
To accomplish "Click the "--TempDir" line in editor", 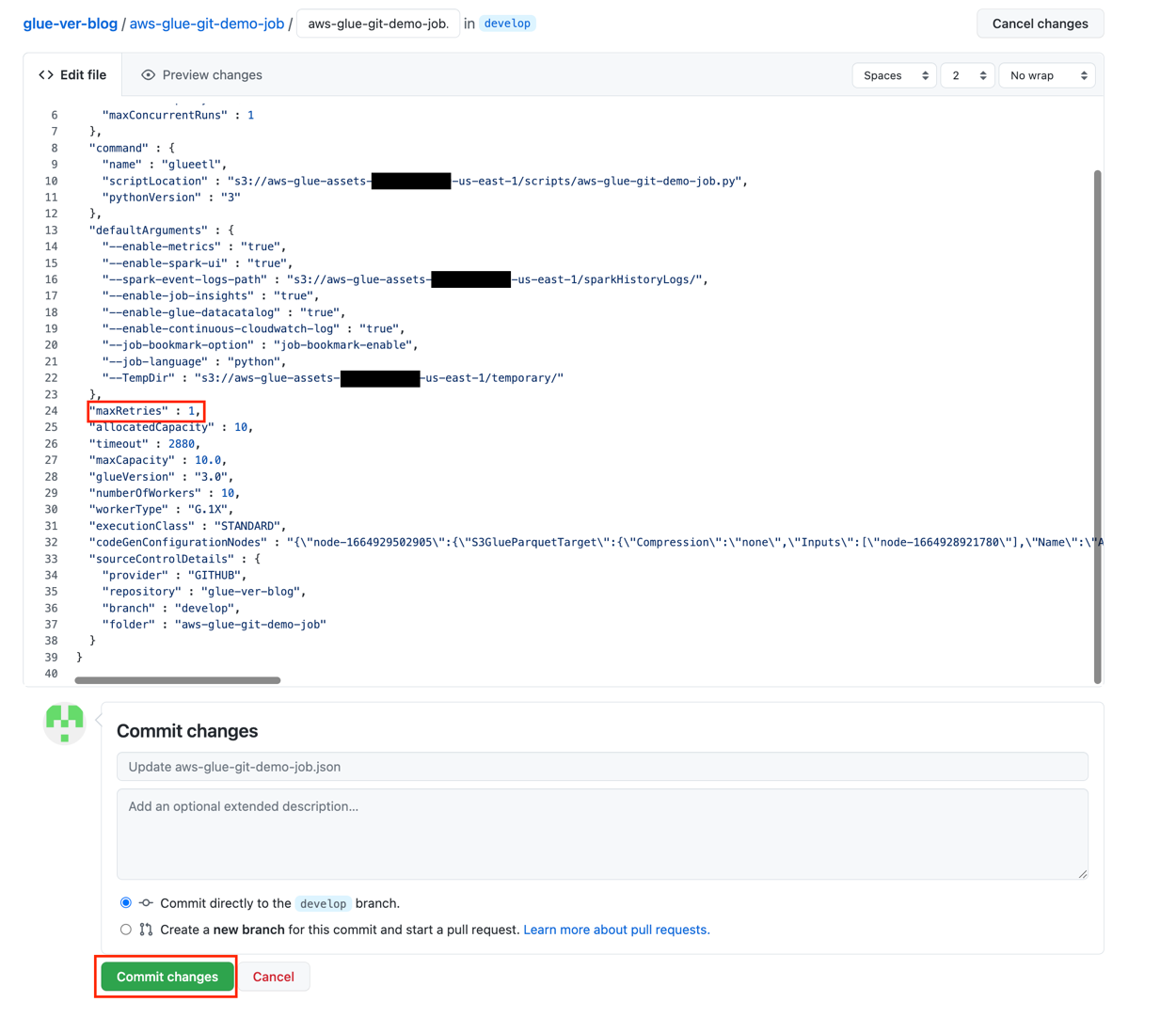I will [x=333, y=378].
